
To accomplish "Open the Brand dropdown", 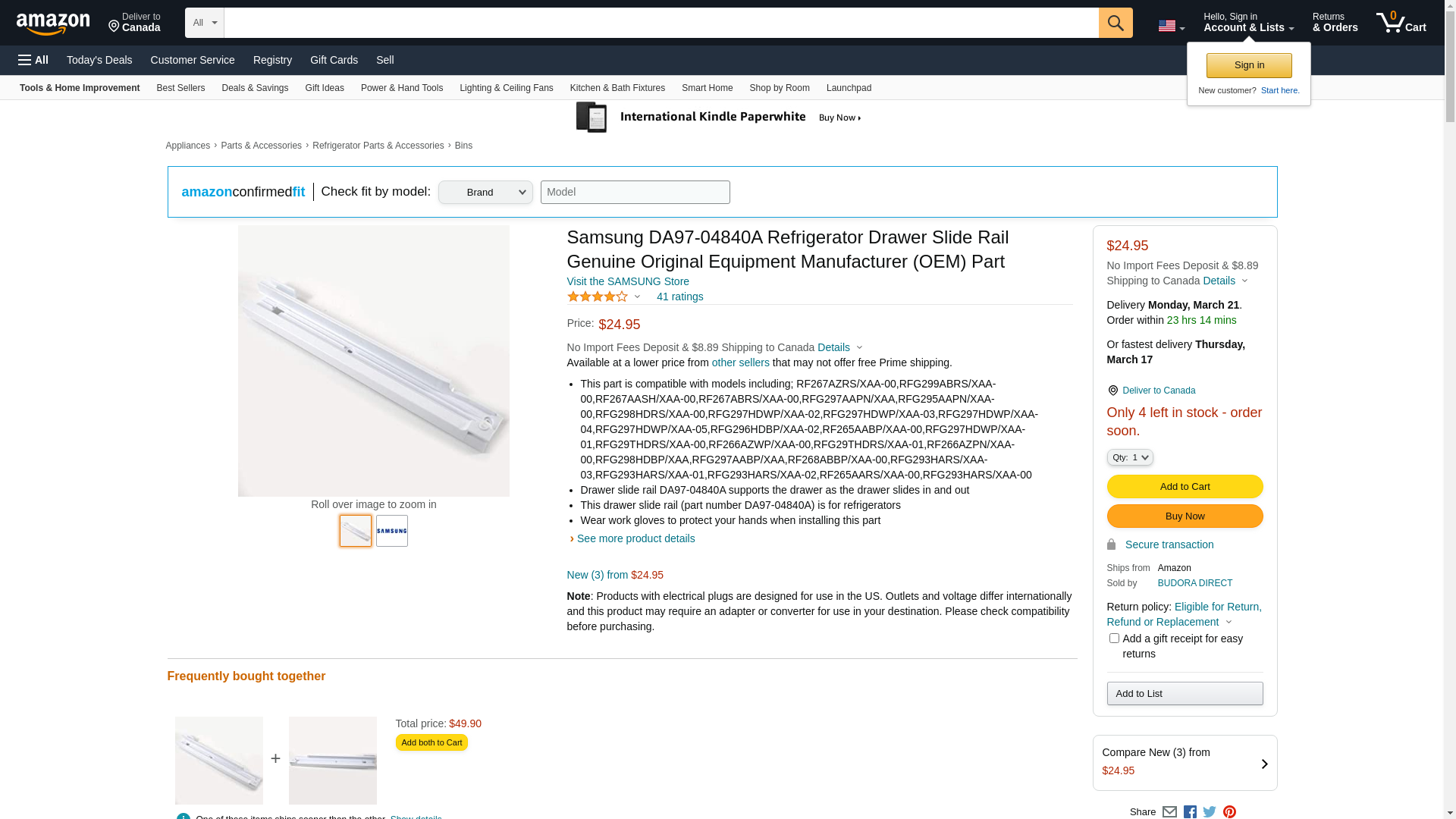I will click(485, 193).
